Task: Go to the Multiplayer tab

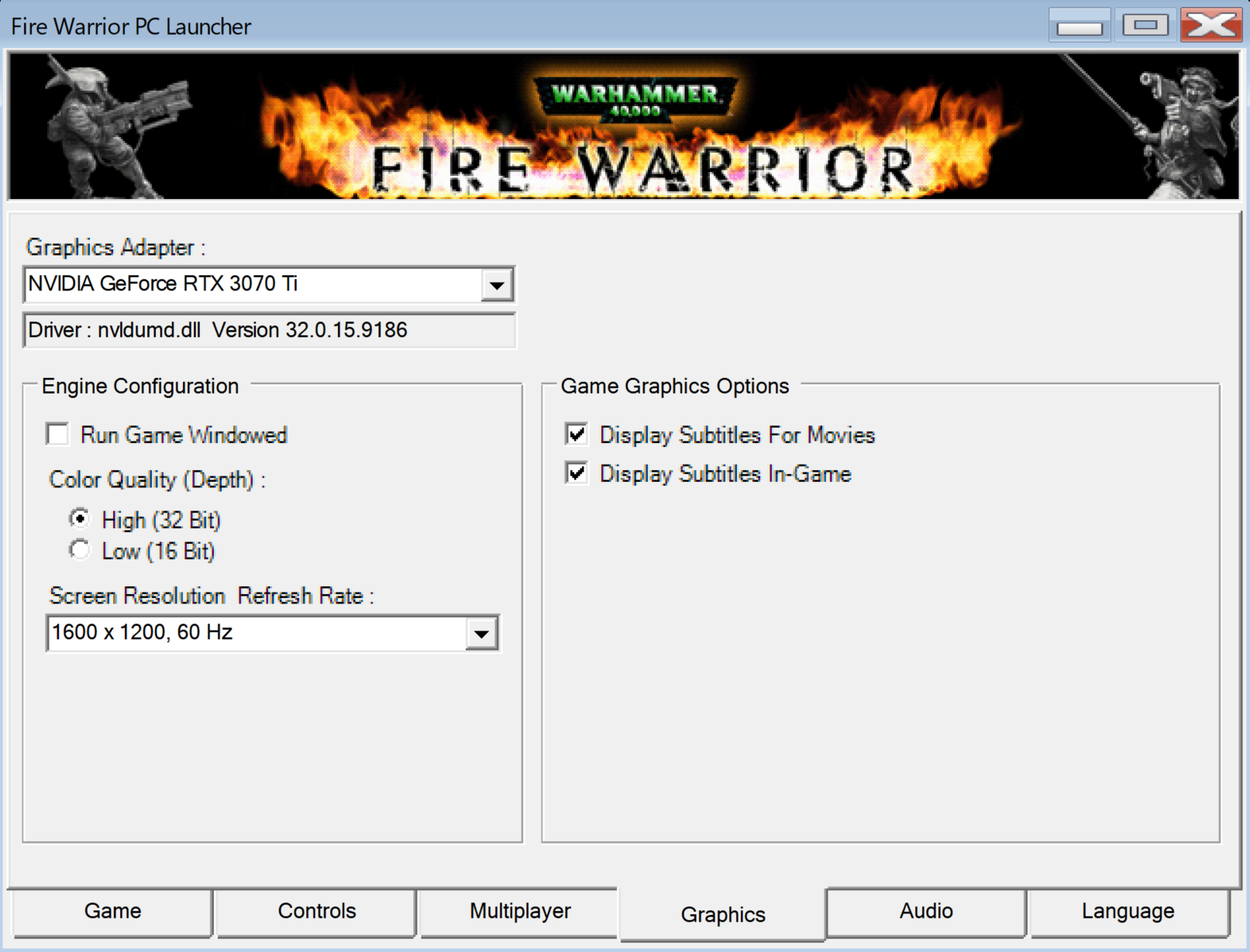Action: click(x=520, y=912)
